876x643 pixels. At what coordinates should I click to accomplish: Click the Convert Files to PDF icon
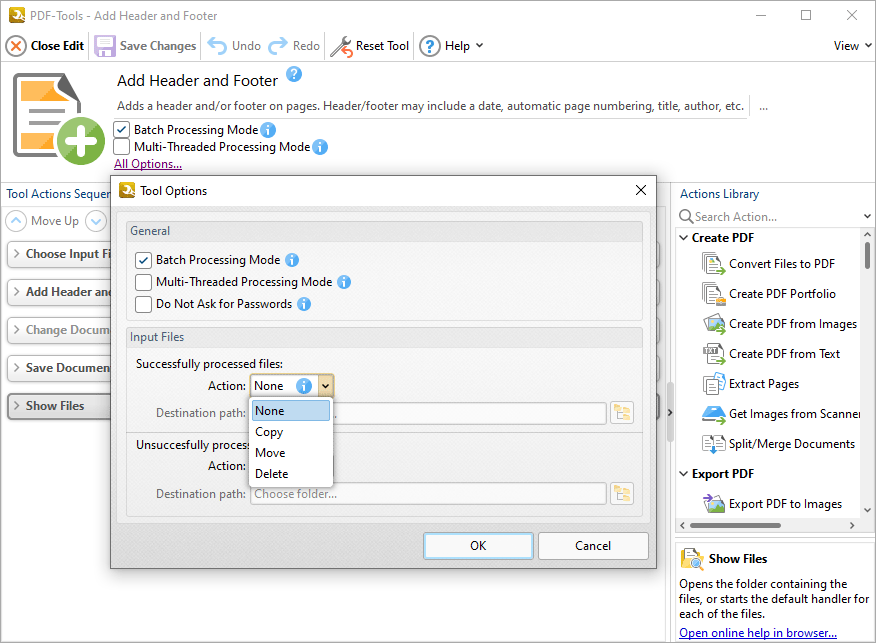(x=713, y=264)
